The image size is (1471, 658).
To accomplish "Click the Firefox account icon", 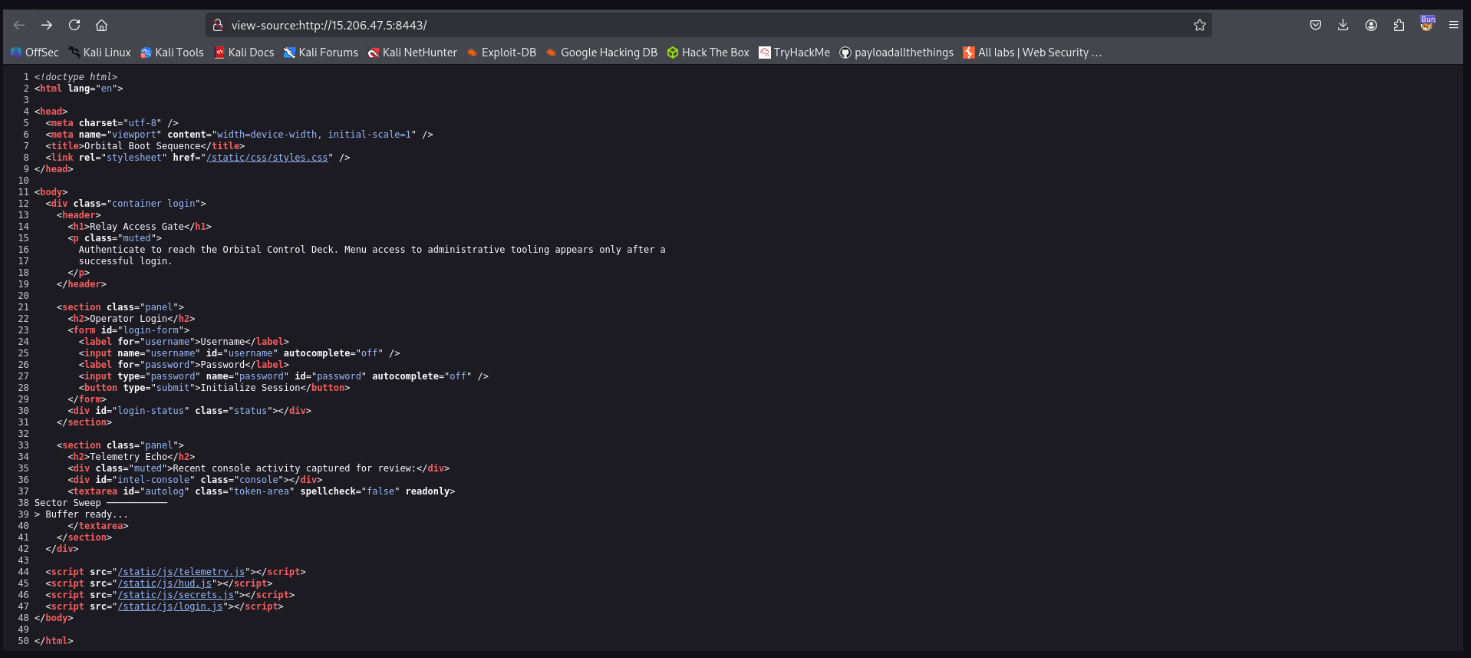I will 1371,24.
